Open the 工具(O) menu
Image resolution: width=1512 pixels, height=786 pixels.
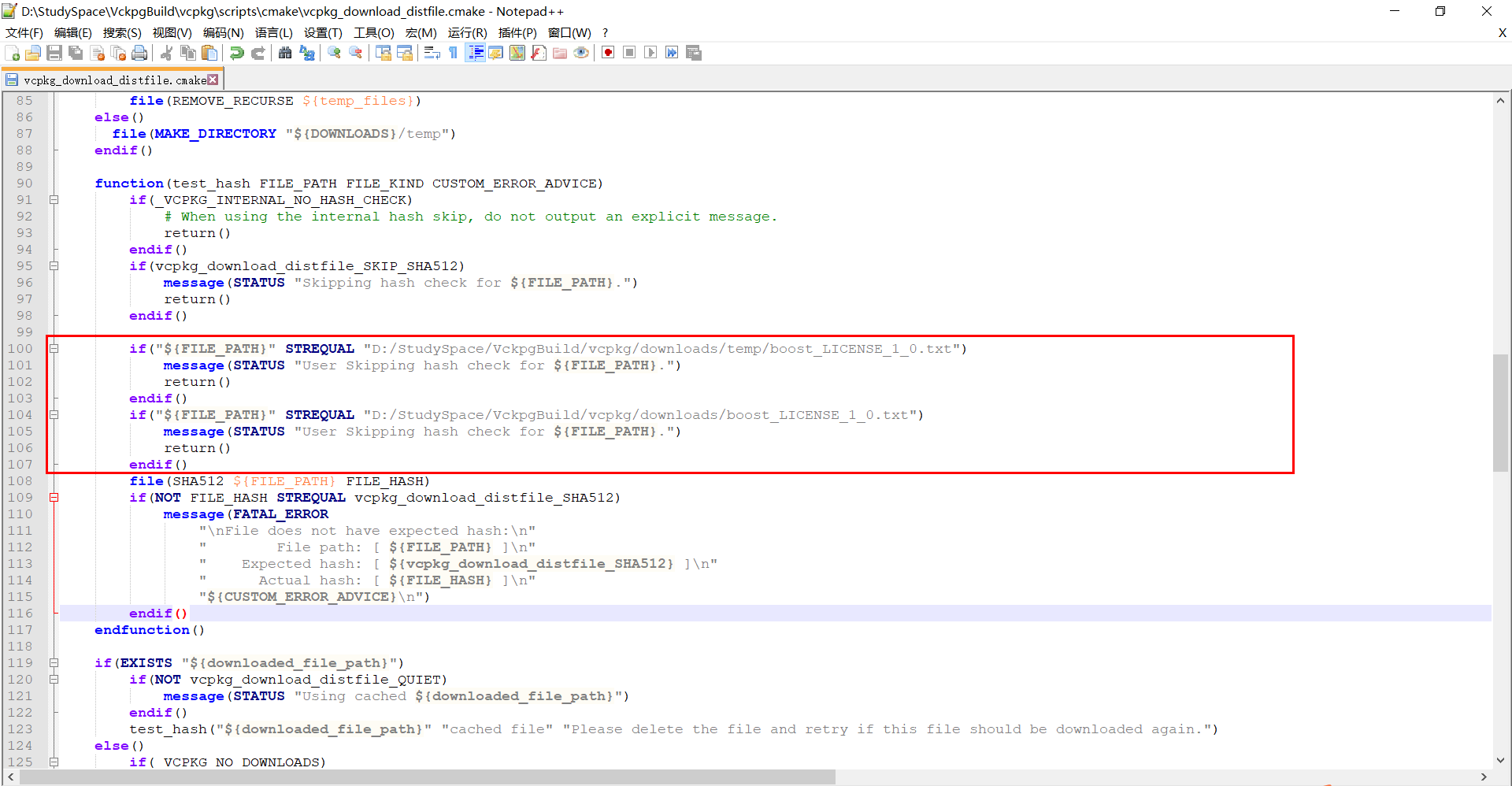[373, 33]
